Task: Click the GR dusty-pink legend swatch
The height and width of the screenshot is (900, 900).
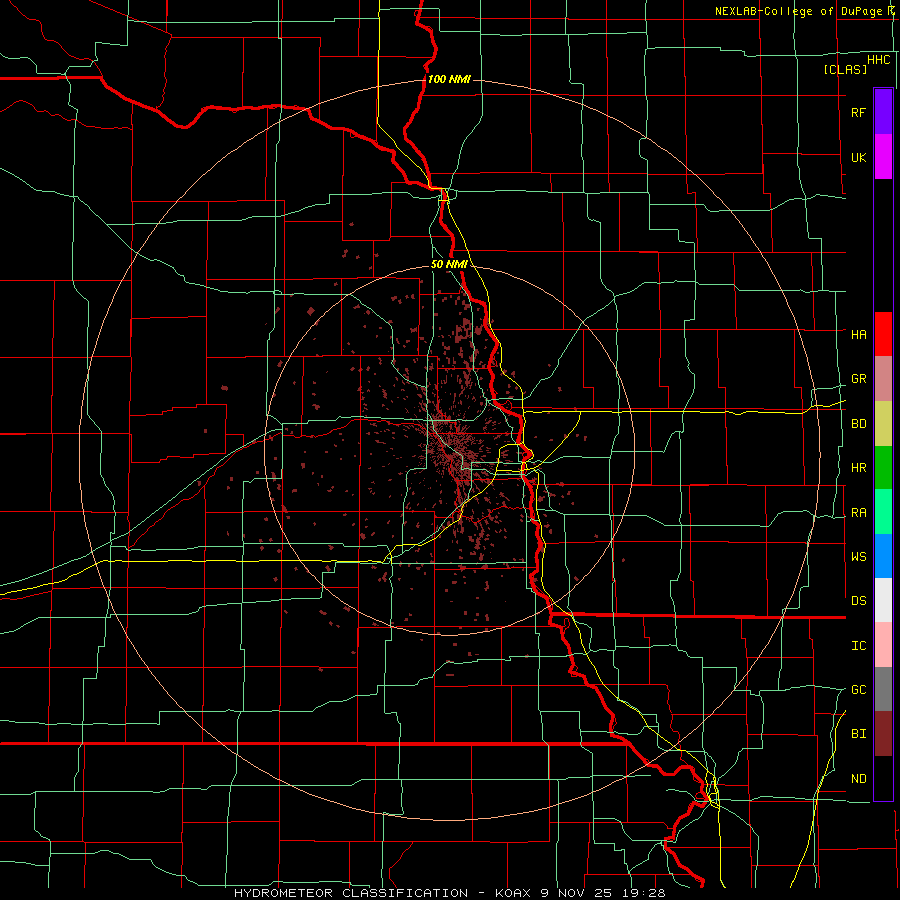Action: click(883, 379)
